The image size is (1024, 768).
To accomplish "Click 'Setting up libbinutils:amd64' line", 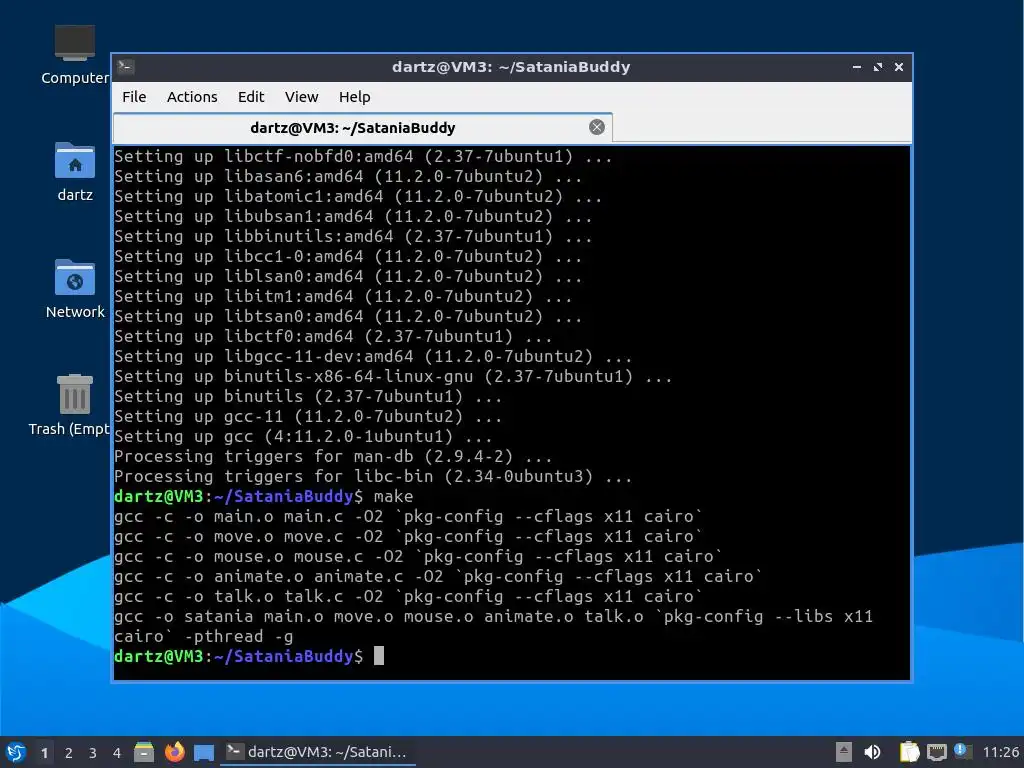I will coord(353,236).
